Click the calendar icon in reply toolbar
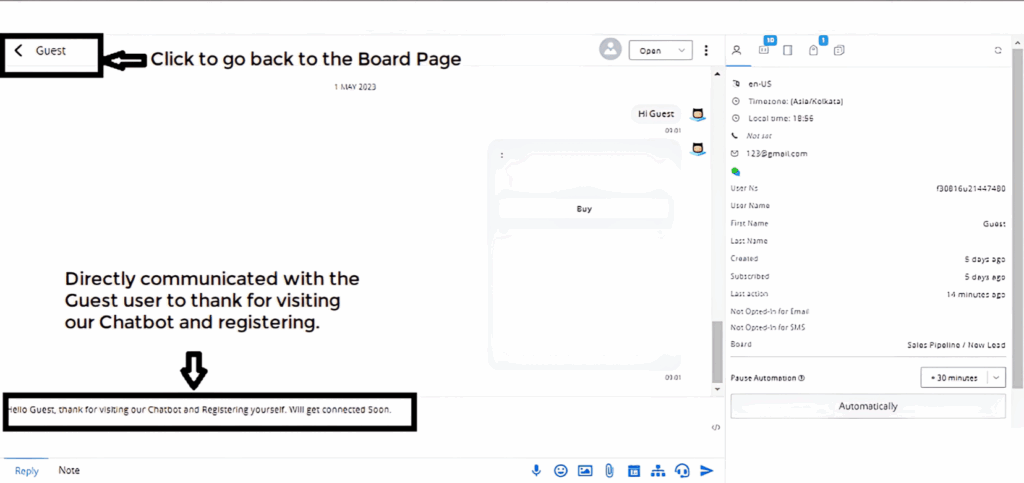Image resolution: width=1024 pixels, height=483 pixels. (x=633, y=470)
